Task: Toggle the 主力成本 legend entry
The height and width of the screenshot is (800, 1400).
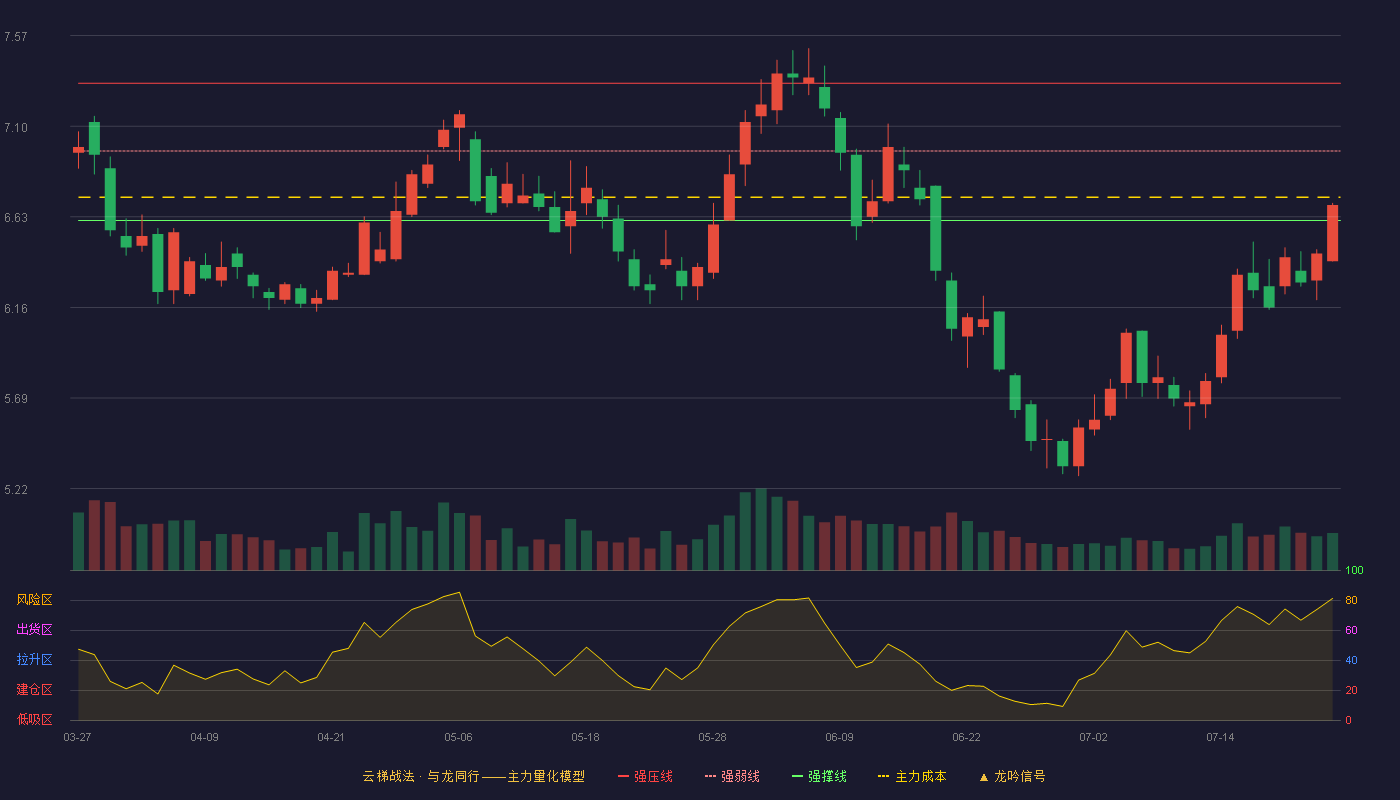Action: (912, 776)
